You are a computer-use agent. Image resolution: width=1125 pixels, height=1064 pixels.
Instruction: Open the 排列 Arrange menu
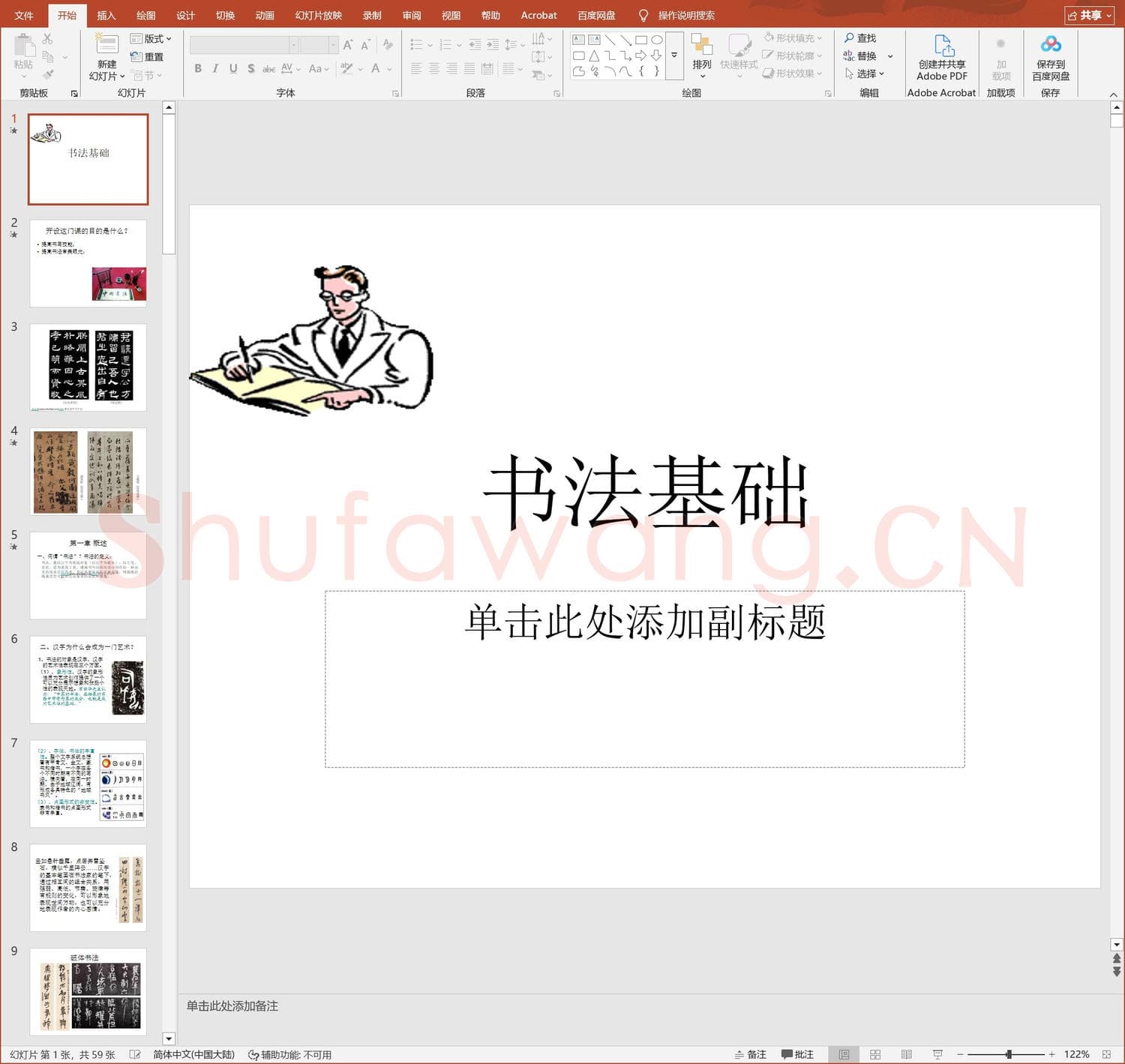pyautogui.click(x=702, y=55)
